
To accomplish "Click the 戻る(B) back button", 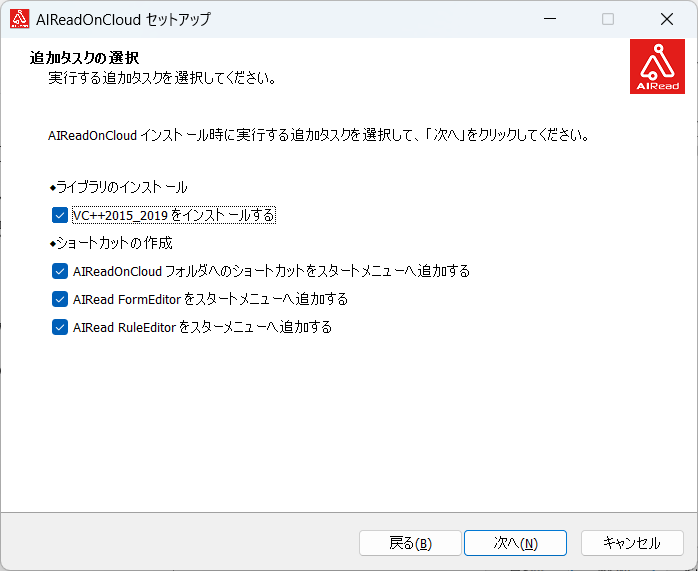I will click(x=410, y=543).
